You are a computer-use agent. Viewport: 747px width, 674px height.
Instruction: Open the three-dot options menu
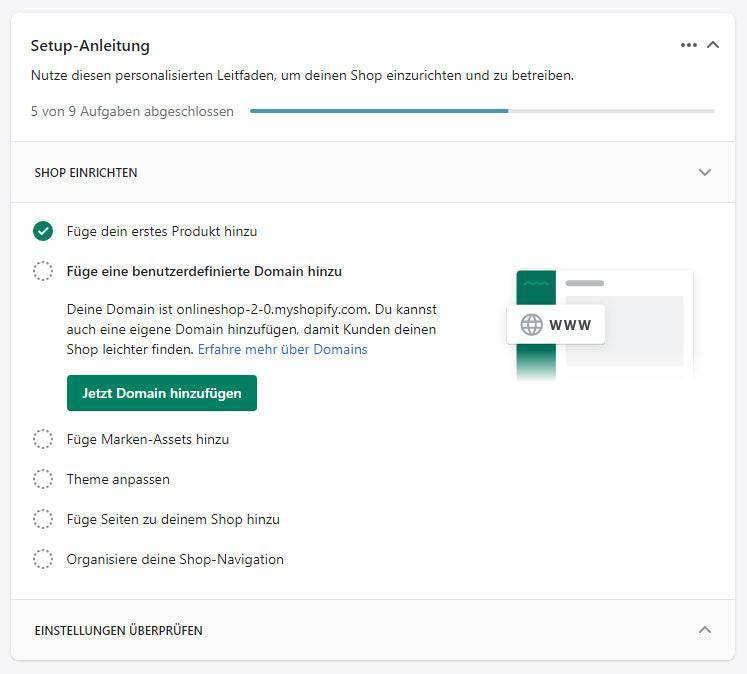(689, 45)
